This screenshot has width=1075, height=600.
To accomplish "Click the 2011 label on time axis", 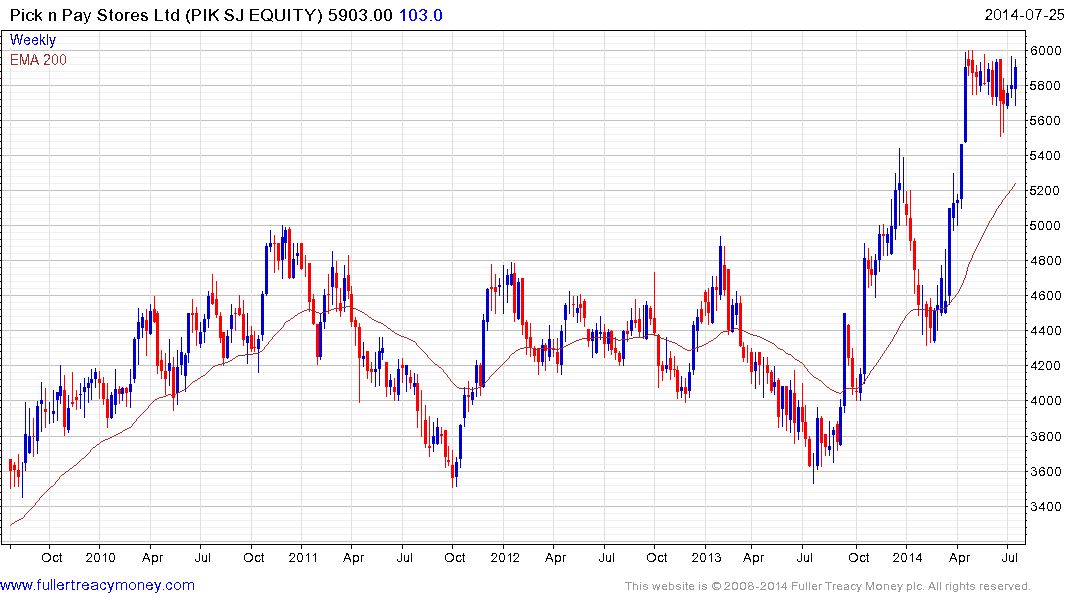I will 304,557.
